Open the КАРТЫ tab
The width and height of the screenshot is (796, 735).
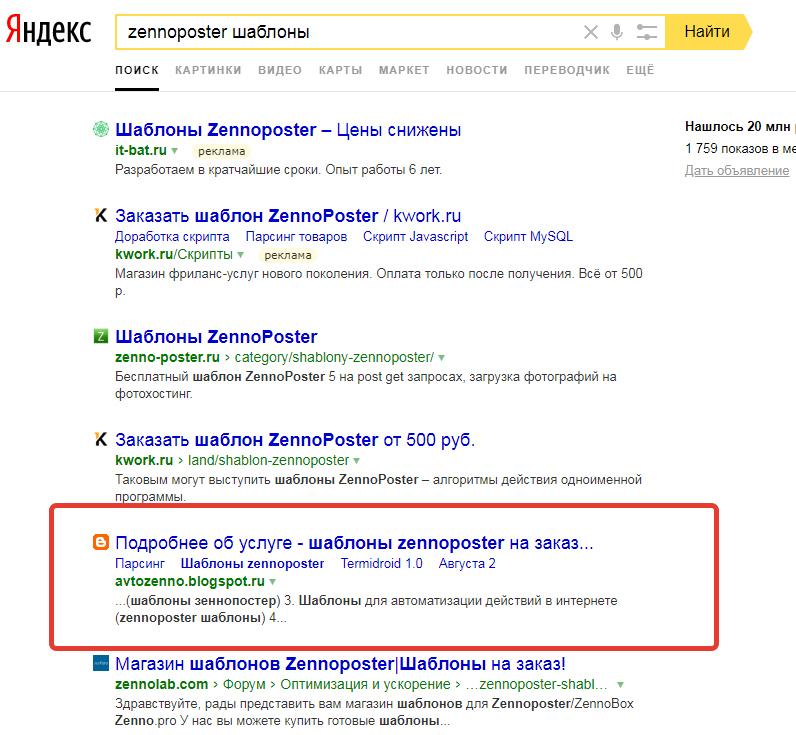click(x=341, y=70)
